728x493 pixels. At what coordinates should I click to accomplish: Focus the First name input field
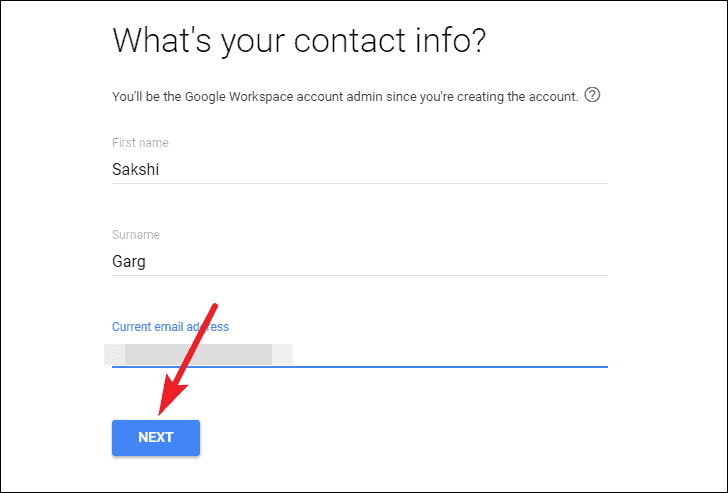point(360,169)
